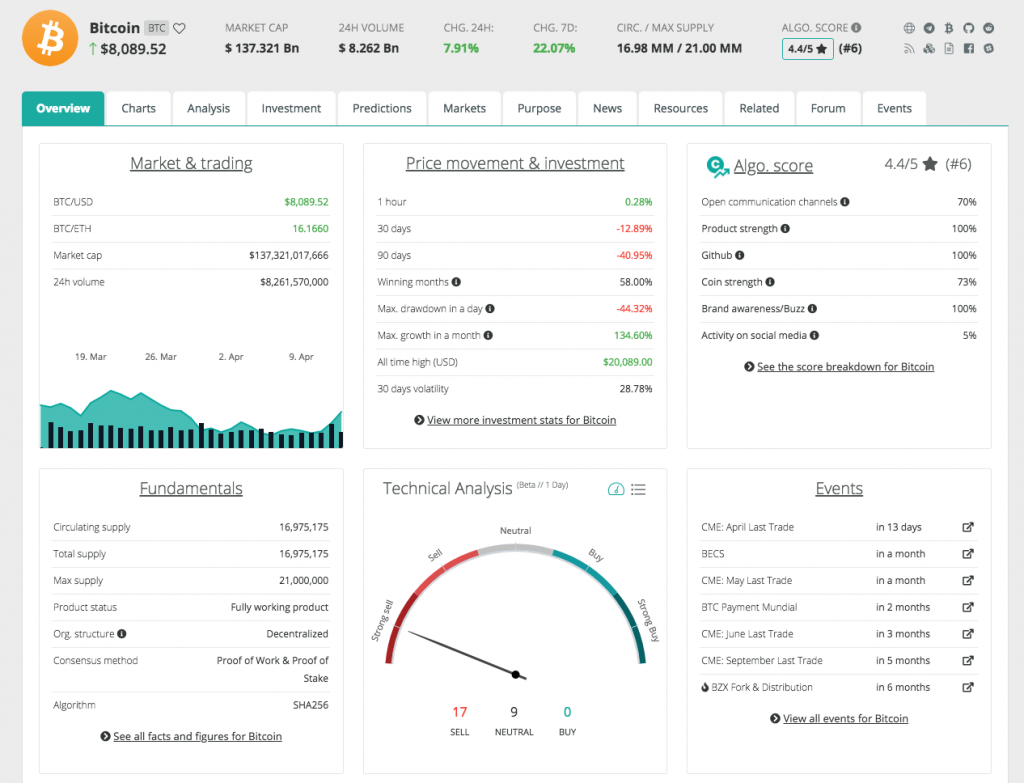Expand more investment stats for Bitcoin

tap(521, 420)
